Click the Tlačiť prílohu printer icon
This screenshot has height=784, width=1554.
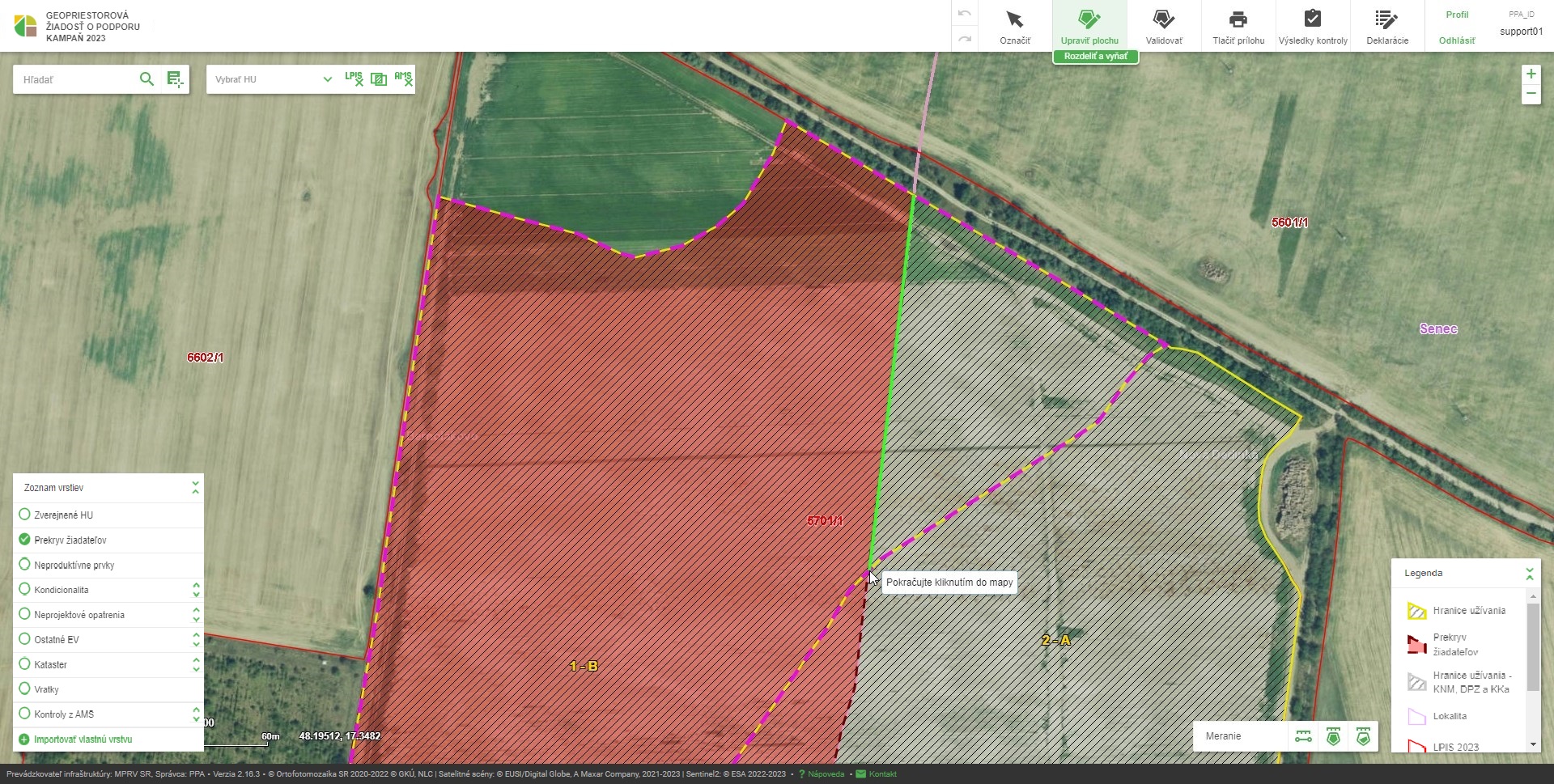(x=1238, y=19)
